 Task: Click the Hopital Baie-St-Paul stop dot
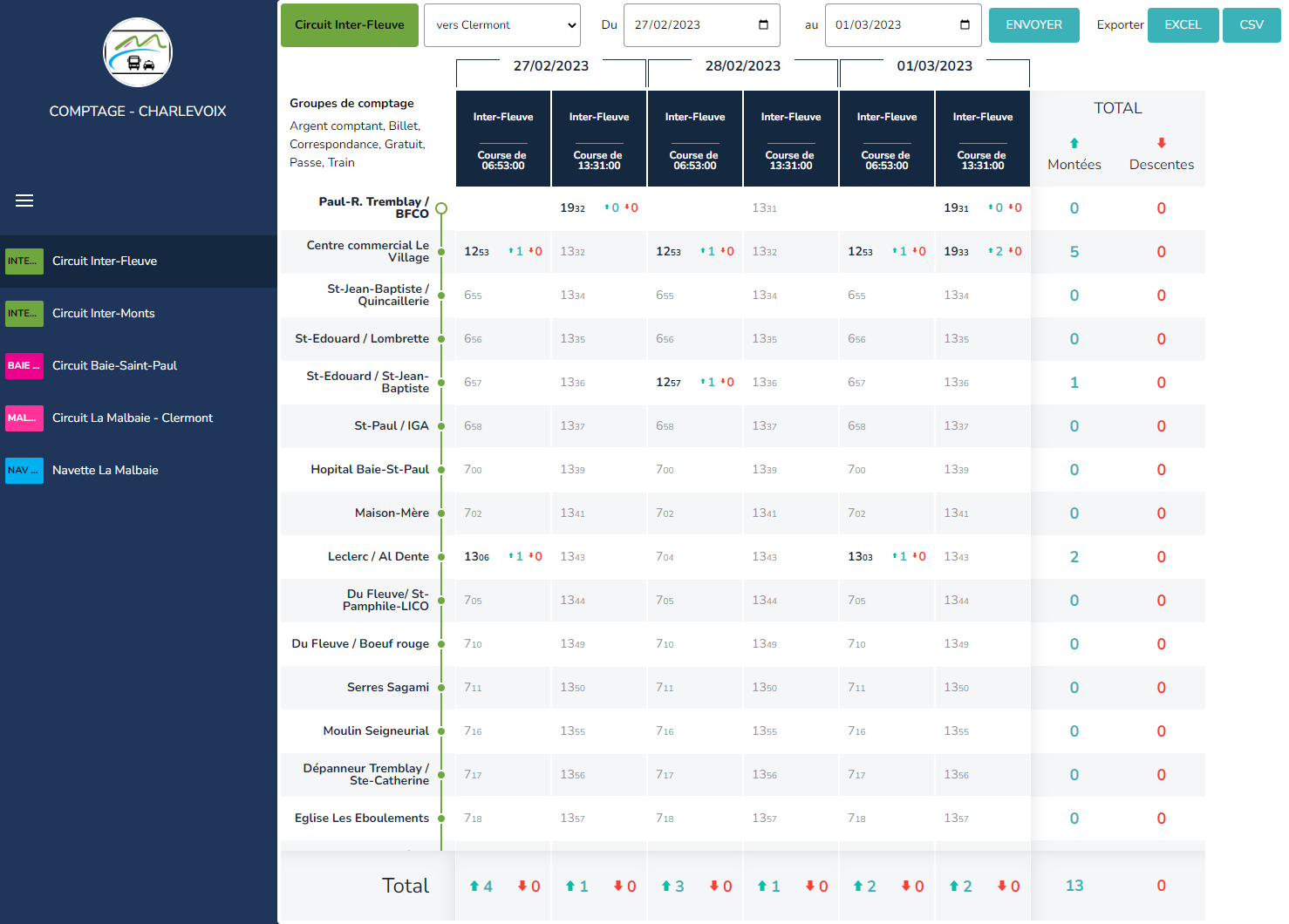(441, 470)
